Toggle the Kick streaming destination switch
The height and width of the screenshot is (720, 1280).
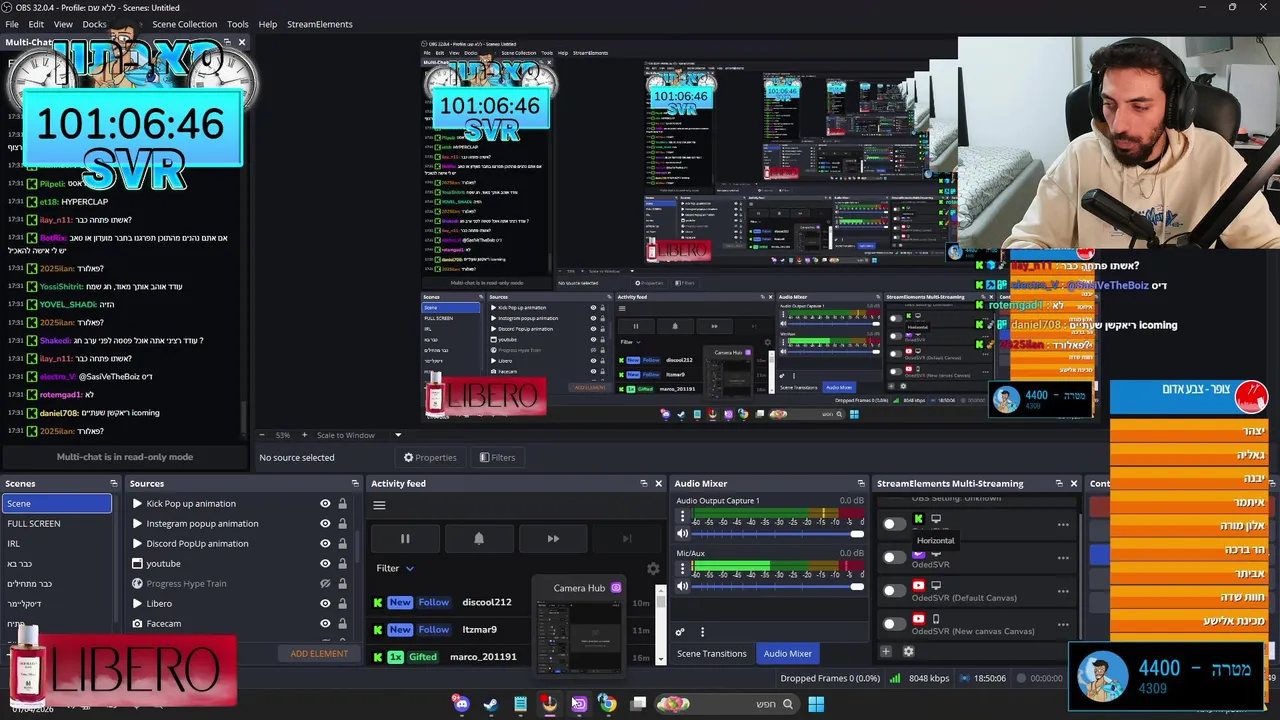(x=894, y=523)
